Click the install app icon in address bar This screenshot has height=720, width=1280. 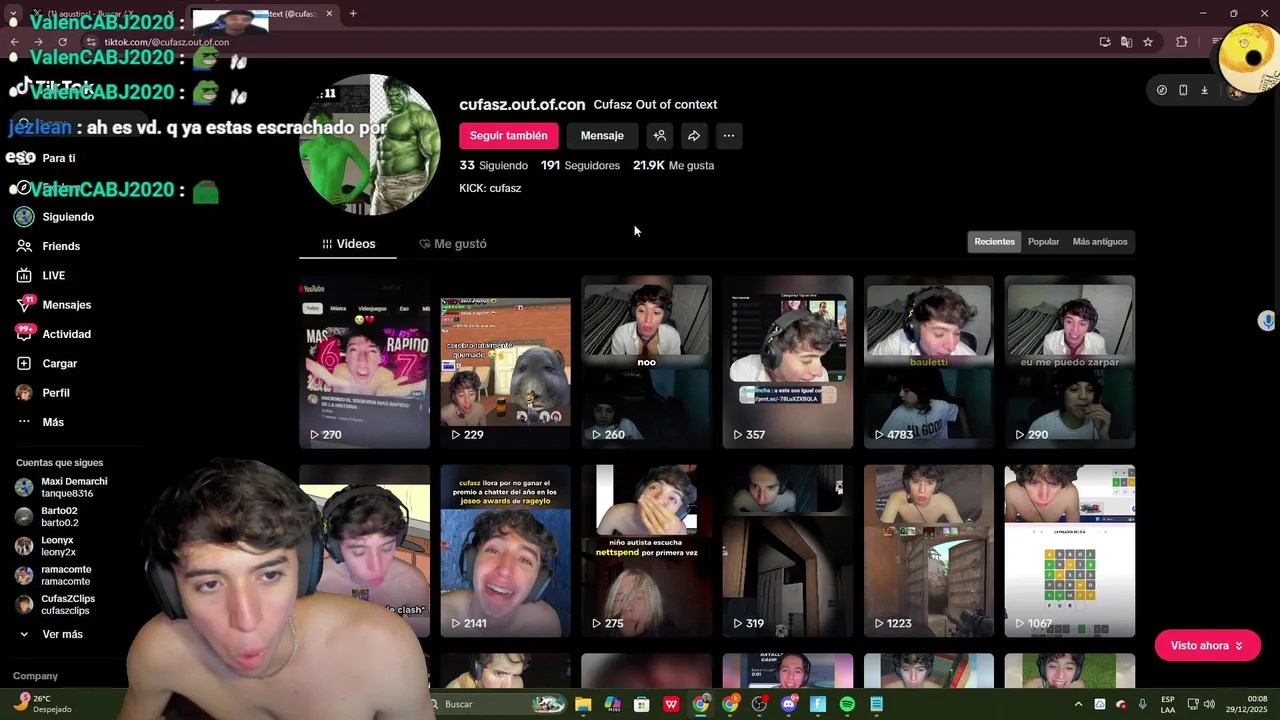pos(1105,42)
